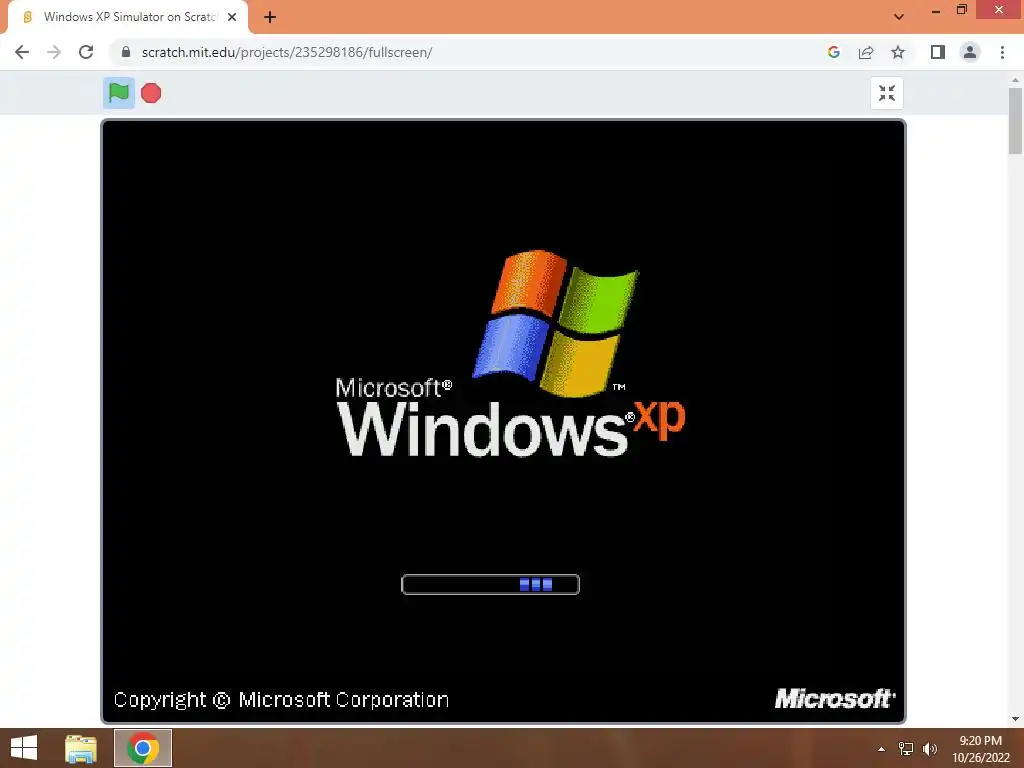Screen dimensions: 1024x768
Task: Open Google search icon in address bar
Action: (x=833, y=52)
